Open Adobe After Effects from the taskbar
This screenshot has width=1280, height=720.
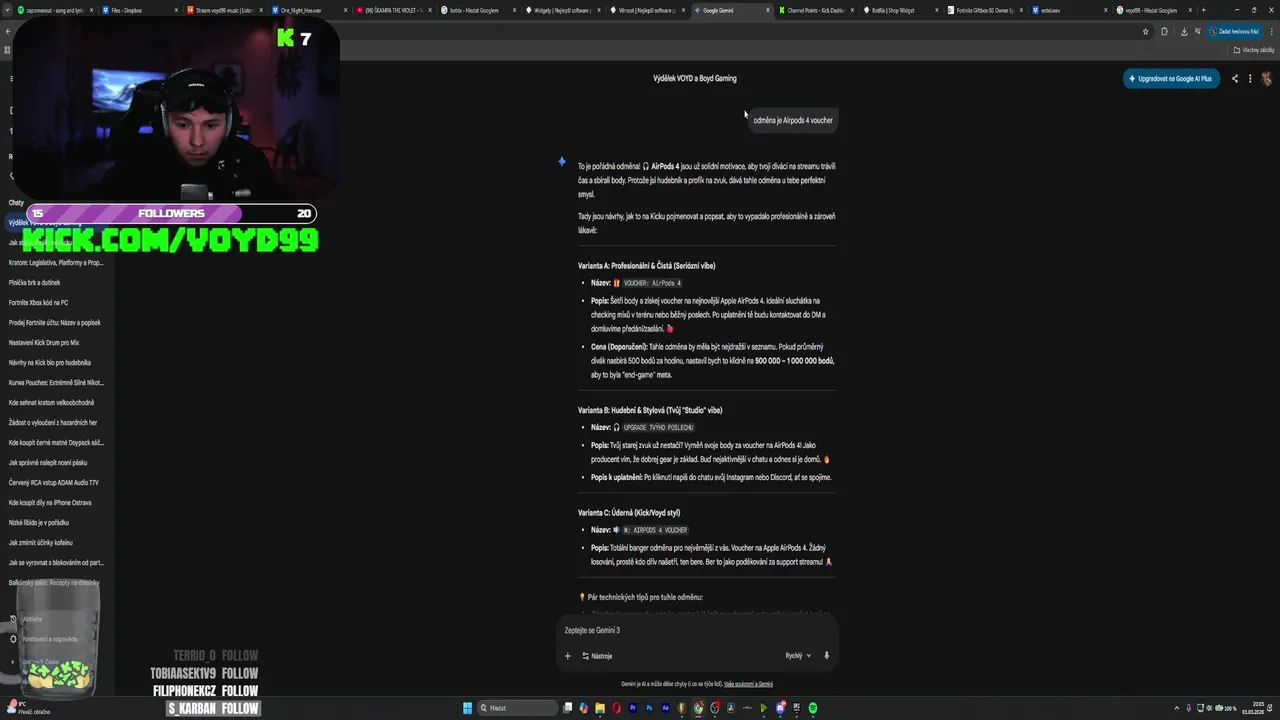click(665, 708)
